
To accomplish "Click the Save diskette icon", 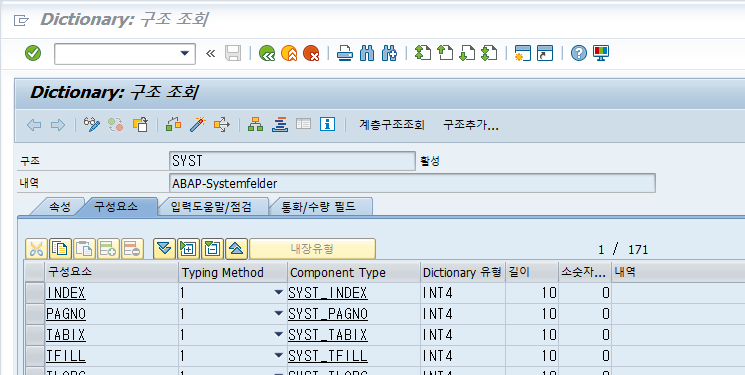I will click(233, 53).
